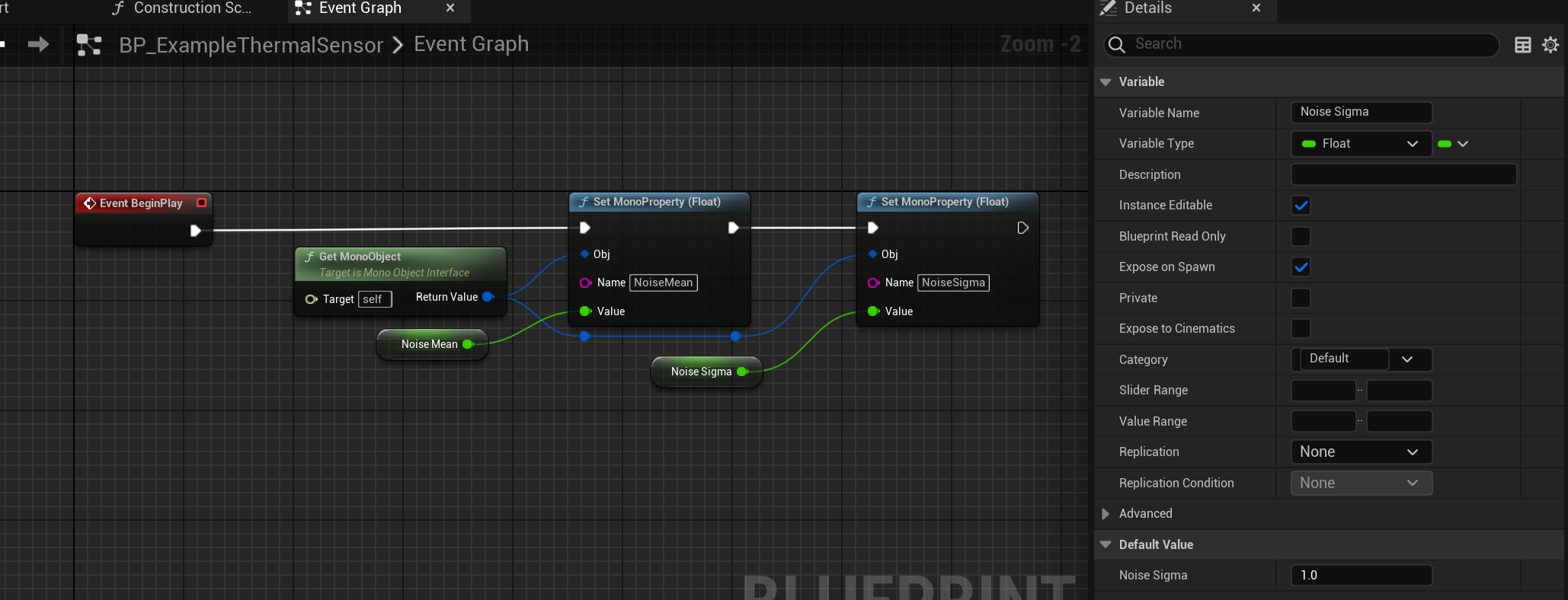This screenshot has width=1568, height=600.
Task: Open the Details settings gear icon
Action: [x=1550, y=45]
